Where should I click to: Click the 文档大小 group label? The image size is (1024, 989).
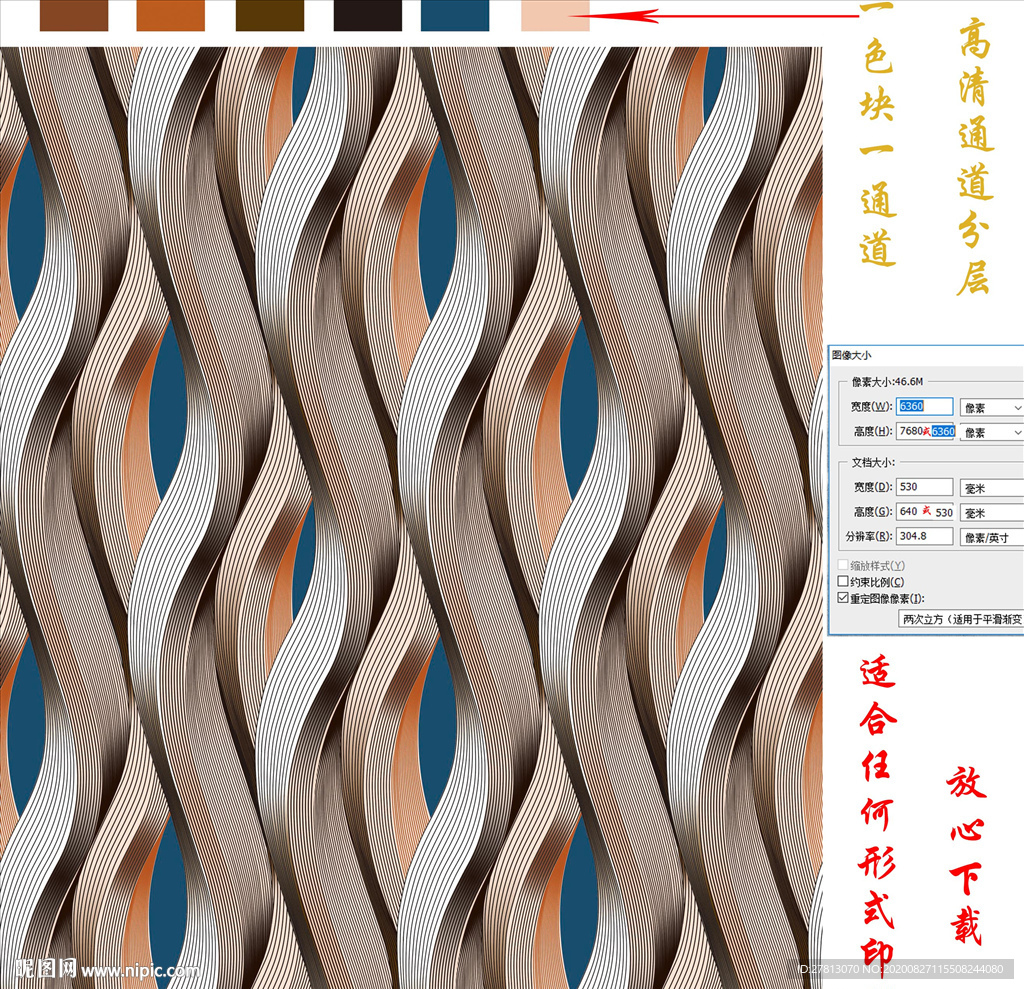(x=873, y=462)
